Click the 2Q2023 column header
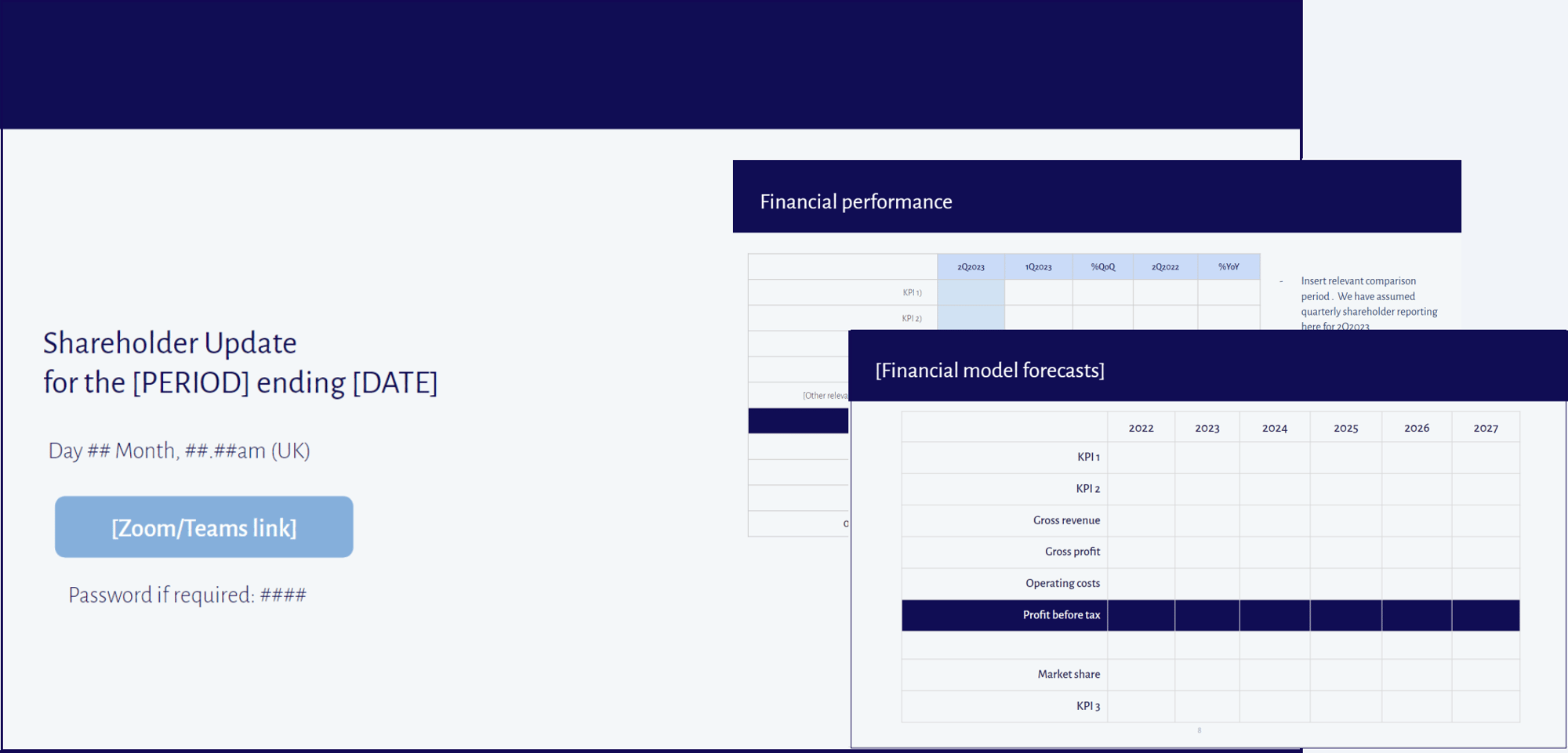This screenshot has width=1568, height=753. tap(971, 266)
